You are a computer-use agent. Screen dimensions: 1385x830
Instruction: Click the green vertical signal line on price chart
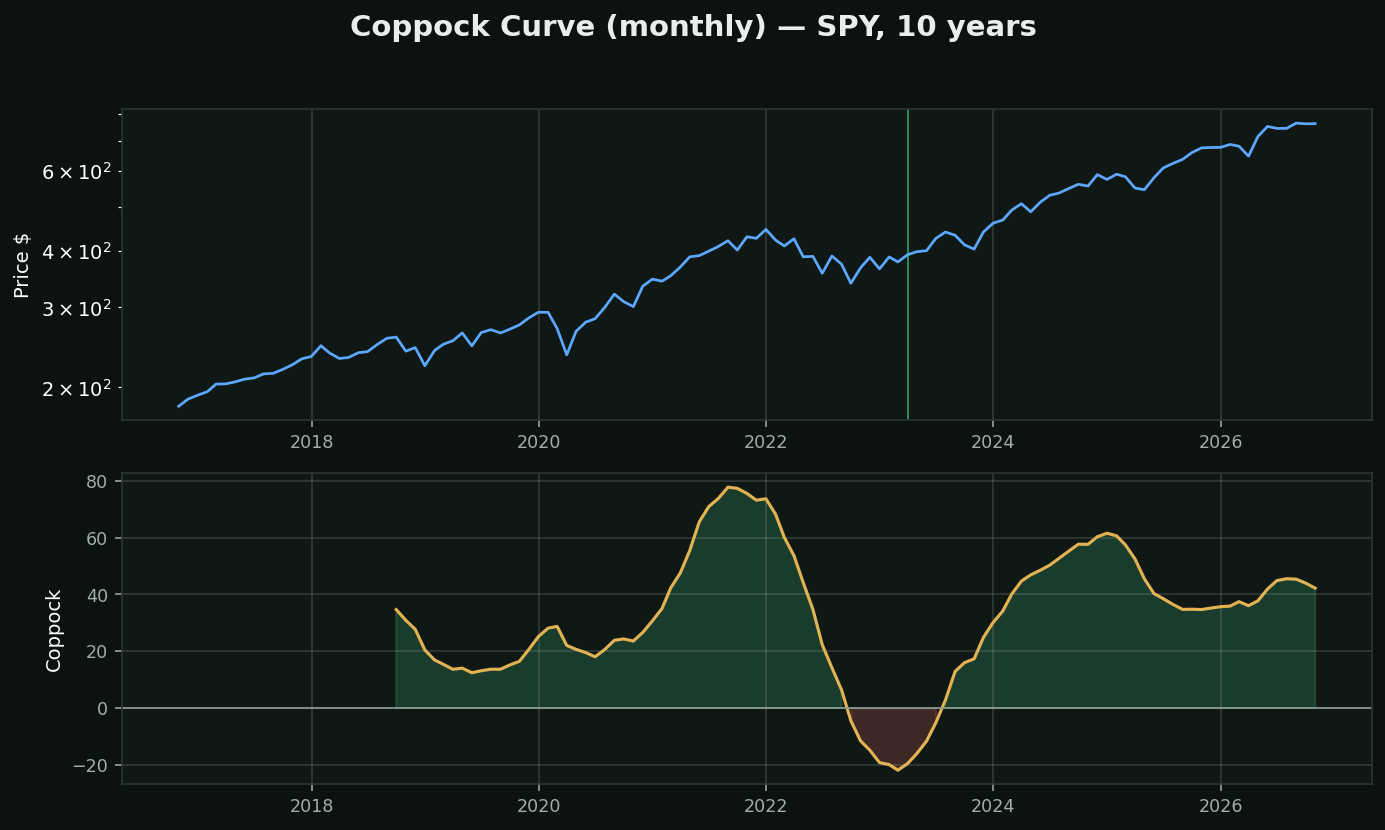[908, 265]
